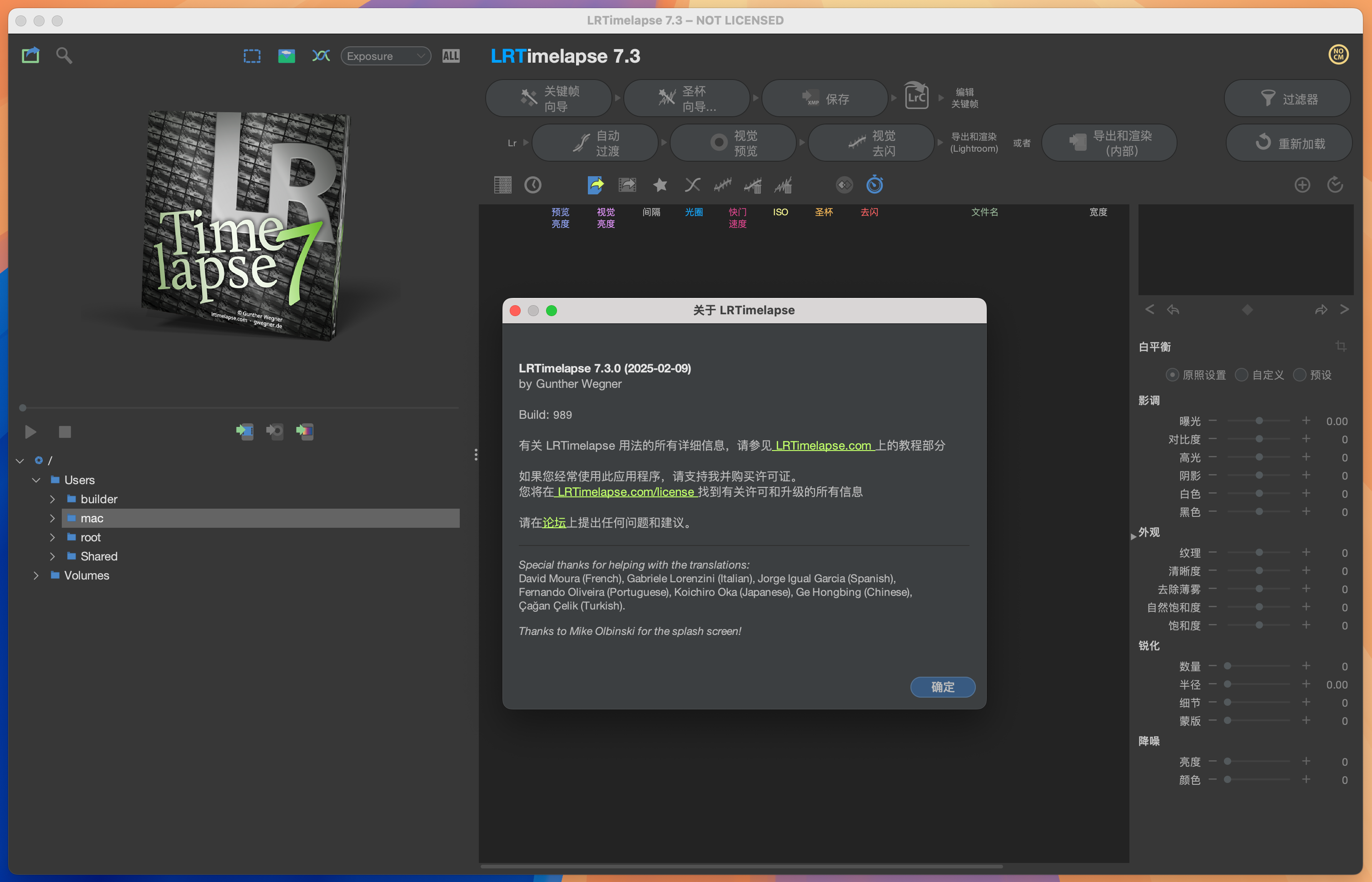
Task: Click the circular refresh check icon
Action: point(1335,185)
